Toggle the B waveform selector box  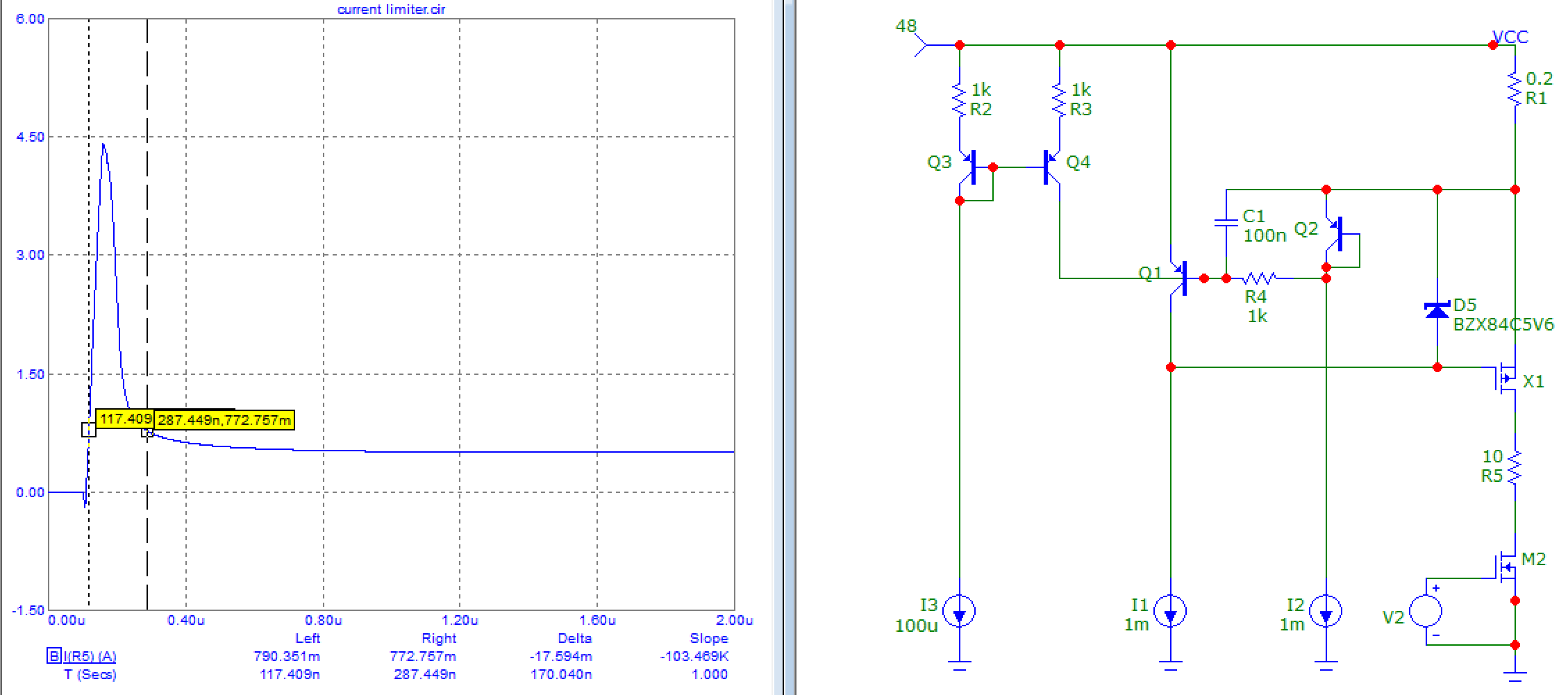(x=54, y=655)
